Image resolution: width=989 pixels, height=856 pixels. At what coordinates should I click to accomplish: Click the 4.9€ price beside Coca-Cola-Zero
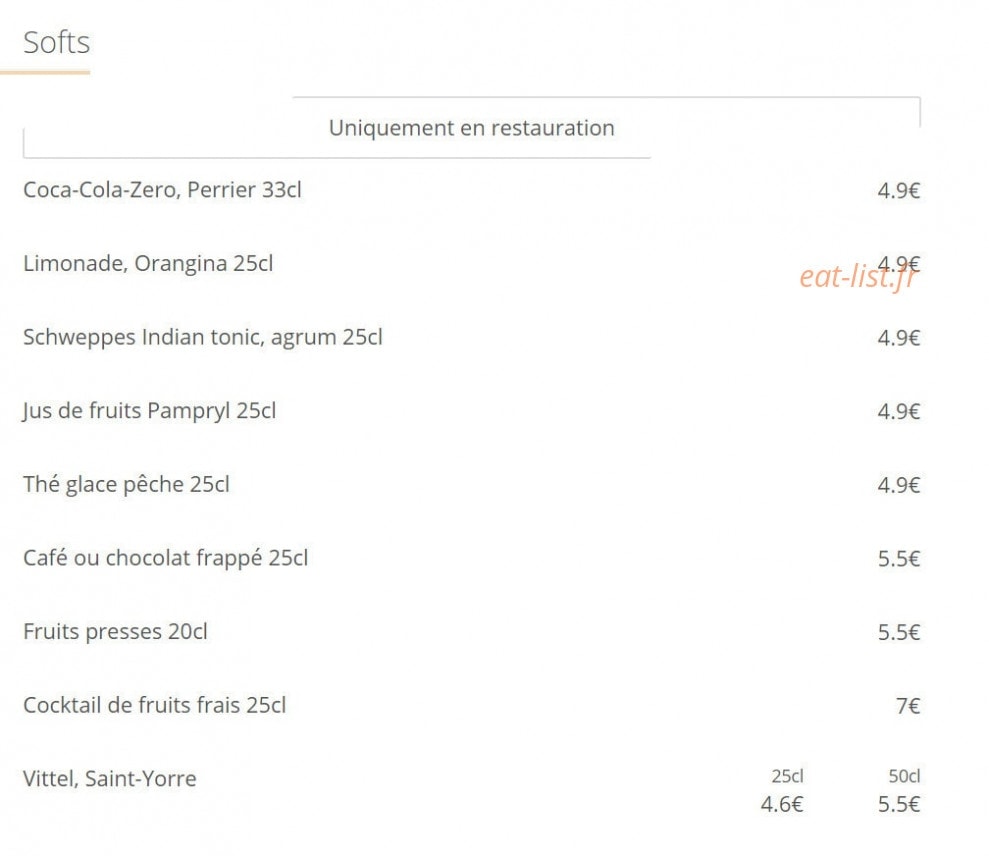[899, 191]
